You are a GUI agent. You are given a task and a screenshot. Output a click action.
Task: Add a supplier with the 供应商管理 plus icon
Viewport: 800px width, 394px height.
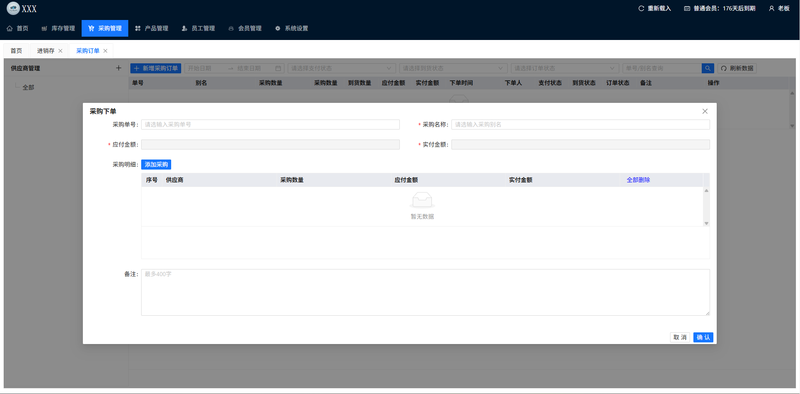click(x=118, y=68)
